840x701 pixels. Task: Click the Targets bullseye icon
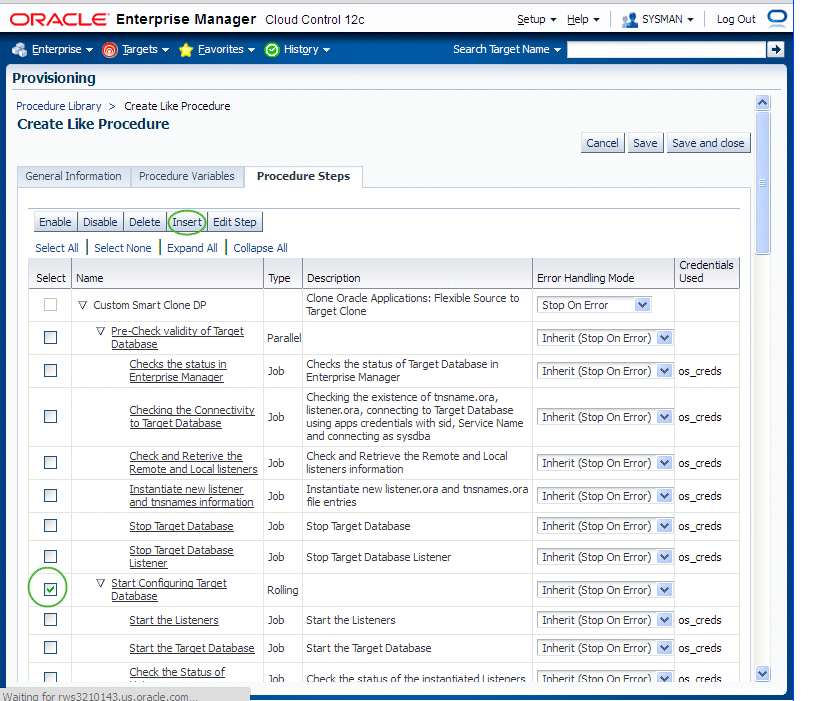[x=109, y=50]
